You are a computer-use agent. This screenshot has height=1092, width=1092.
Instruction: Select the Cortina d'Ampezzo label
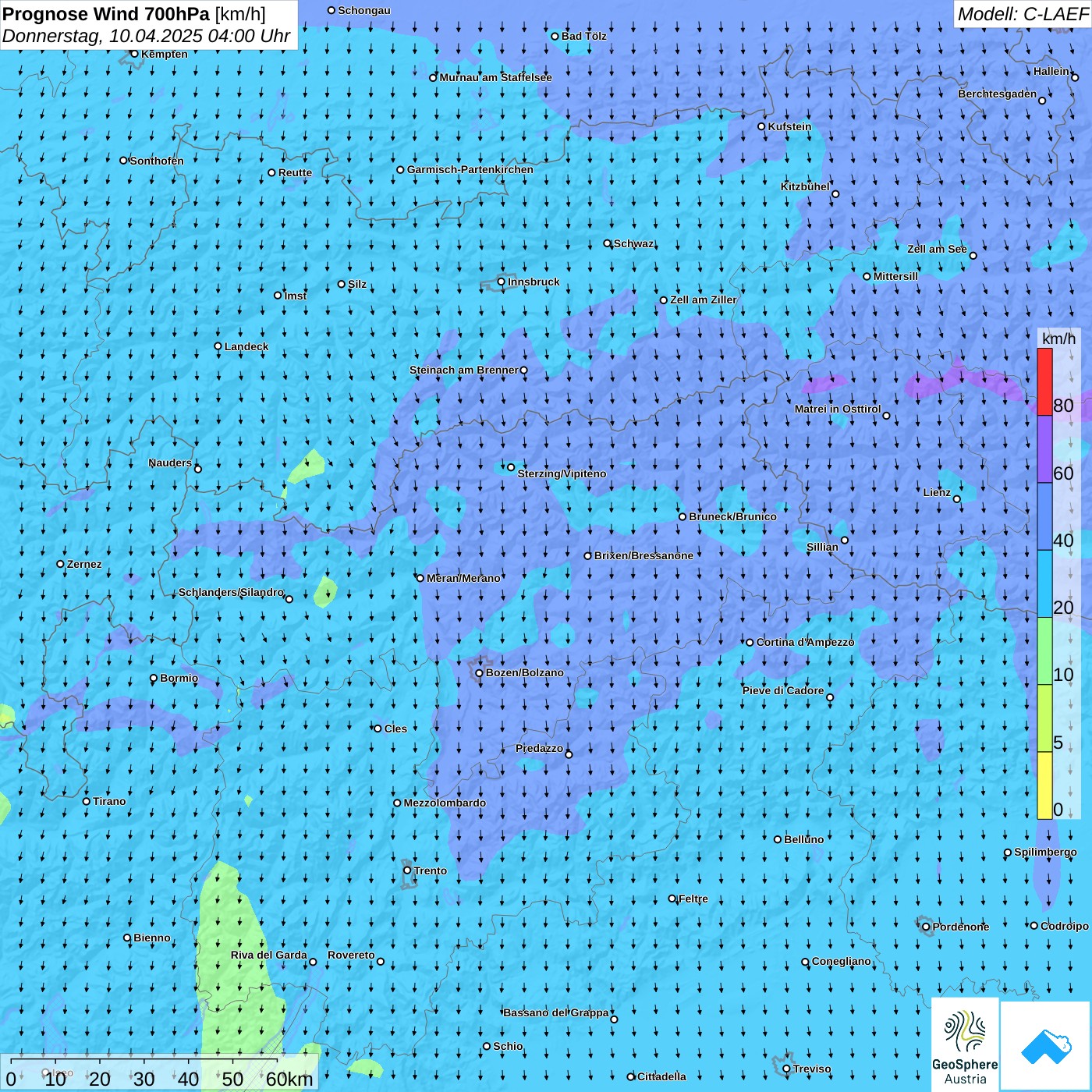tap(806, 642)
